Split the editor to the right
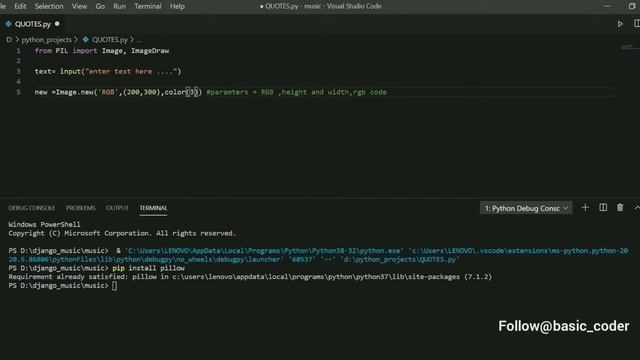This screenshot has height=360, width=640. pos(637,24)
